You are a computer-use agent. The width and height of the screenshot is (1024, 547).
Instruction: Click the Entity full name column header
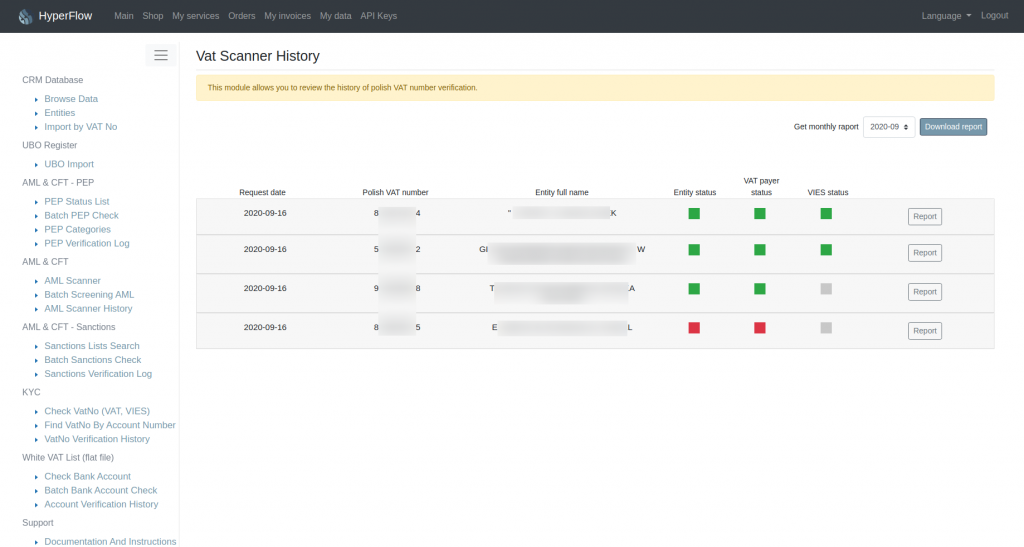tap(562, 193)
